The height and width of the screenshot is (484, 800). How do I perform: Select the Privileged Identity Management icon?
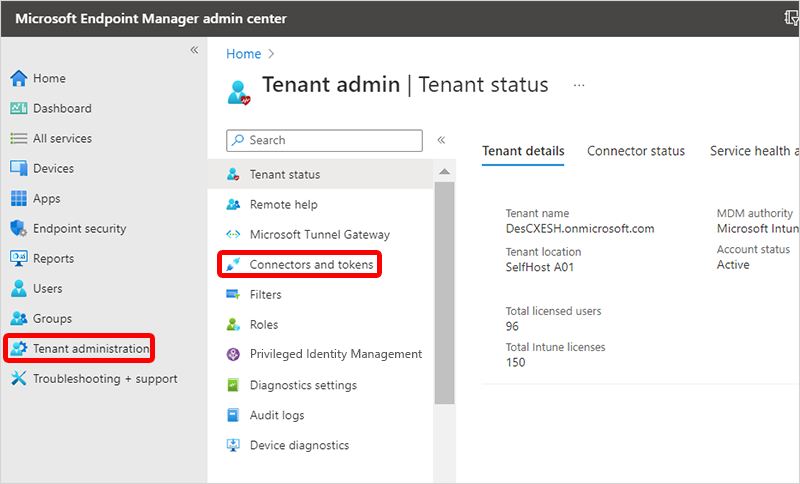[233, 354]
